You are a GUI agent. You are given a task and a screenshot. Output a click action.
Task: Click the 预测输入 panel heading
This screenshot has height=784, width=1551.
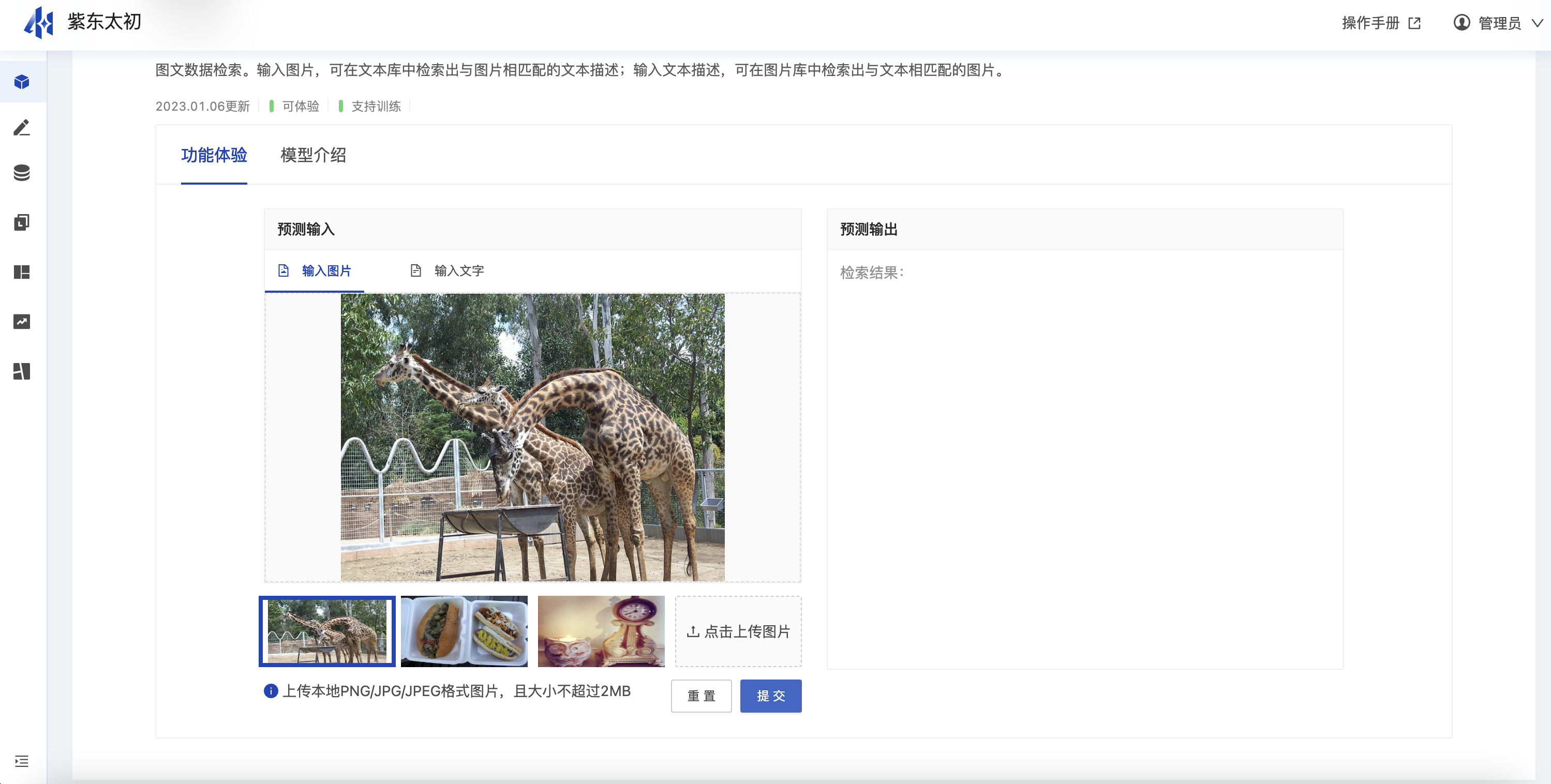306,229
